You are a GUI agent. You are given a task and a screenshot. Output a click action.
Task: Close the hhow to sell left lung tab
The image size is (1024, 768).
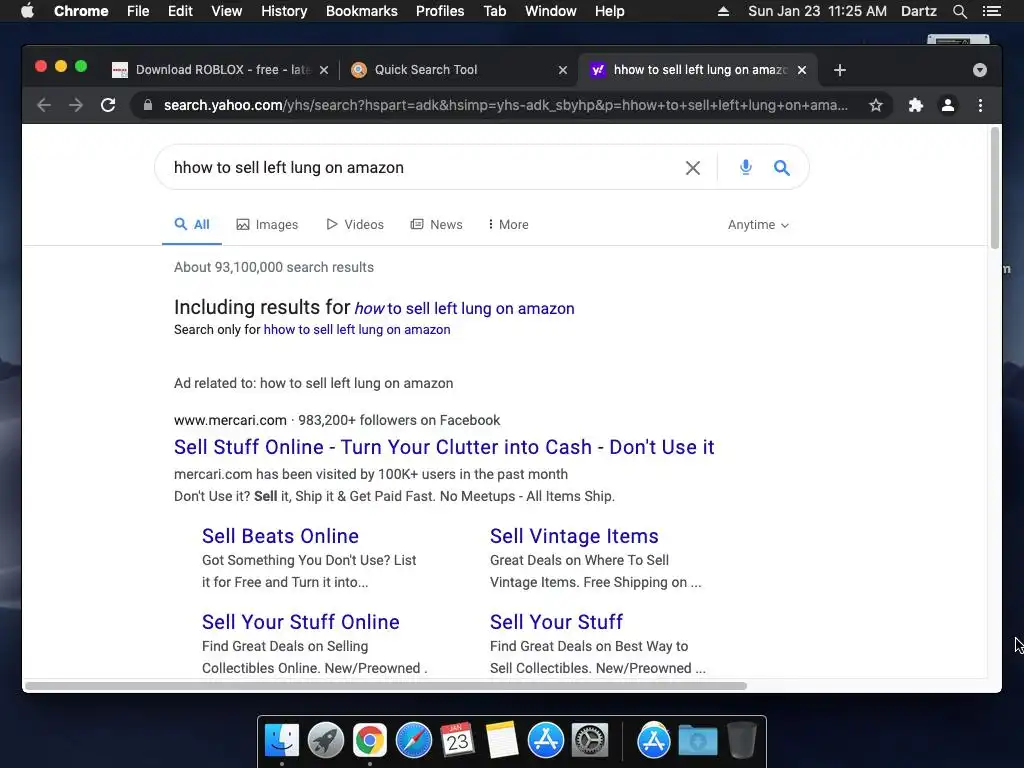click(802, 70)
